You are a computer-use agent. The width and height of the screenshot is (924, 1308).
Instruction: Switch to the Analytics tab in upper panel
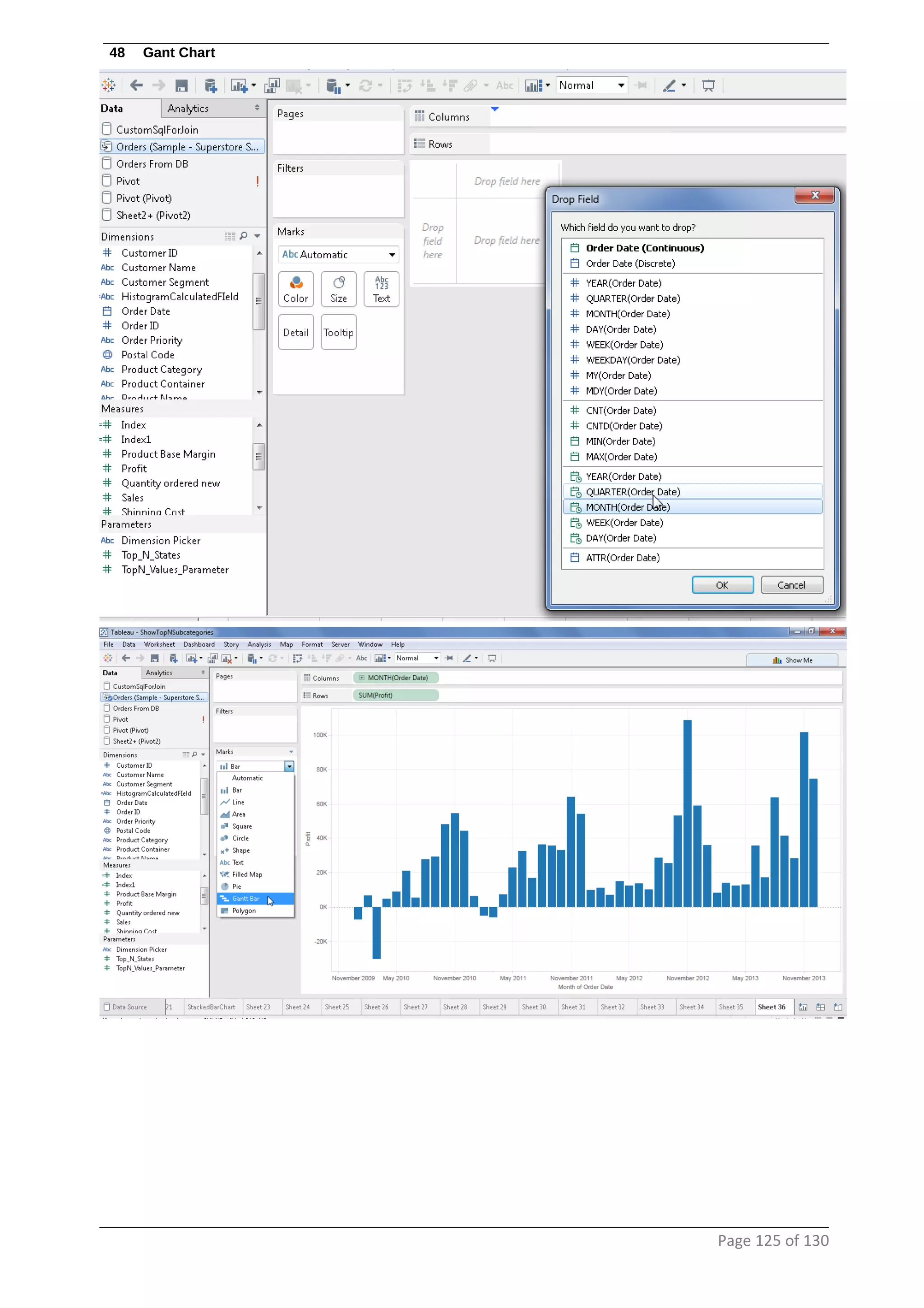pos(188,108)
